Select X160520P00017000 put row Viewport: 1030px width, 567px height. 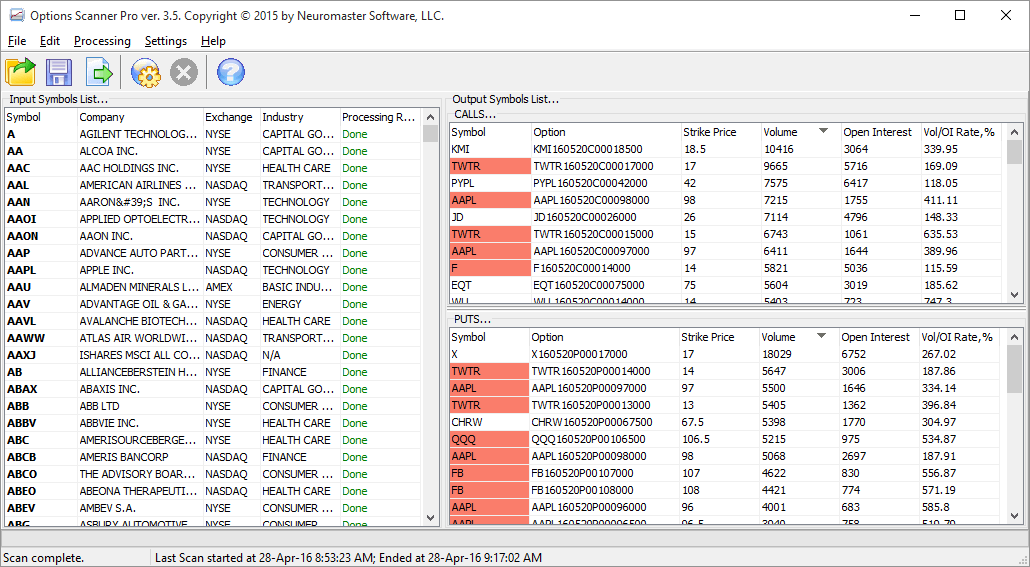[x=727, y=354]
